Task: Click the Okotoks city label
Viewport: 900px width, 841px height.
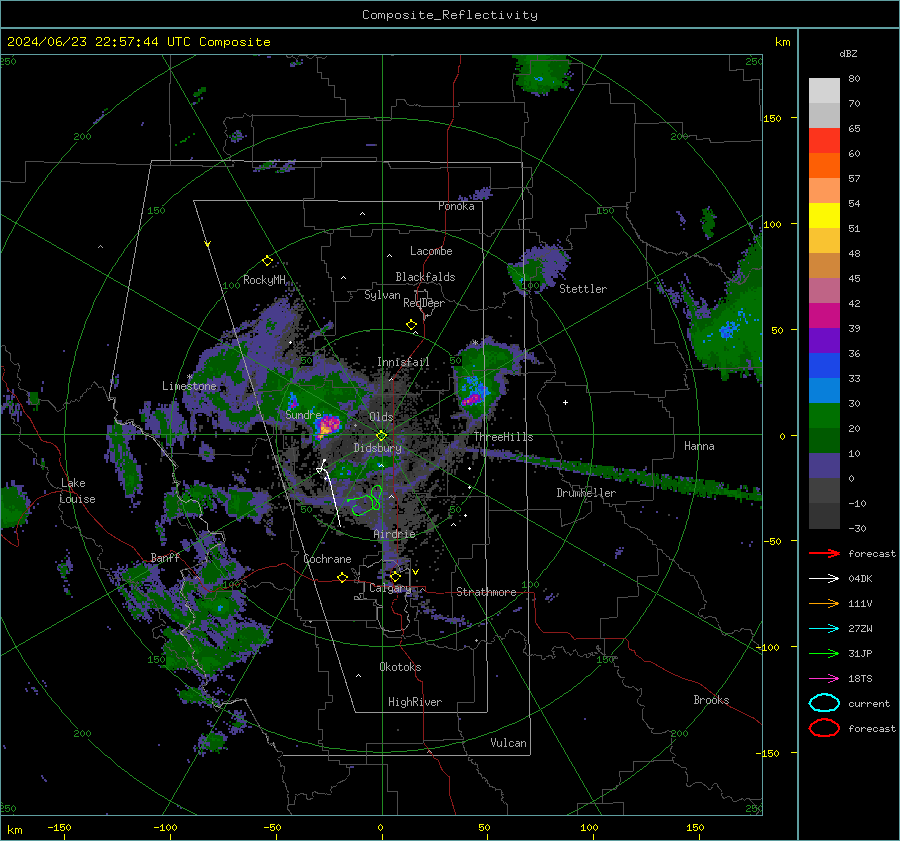Action: pos(400,666)
